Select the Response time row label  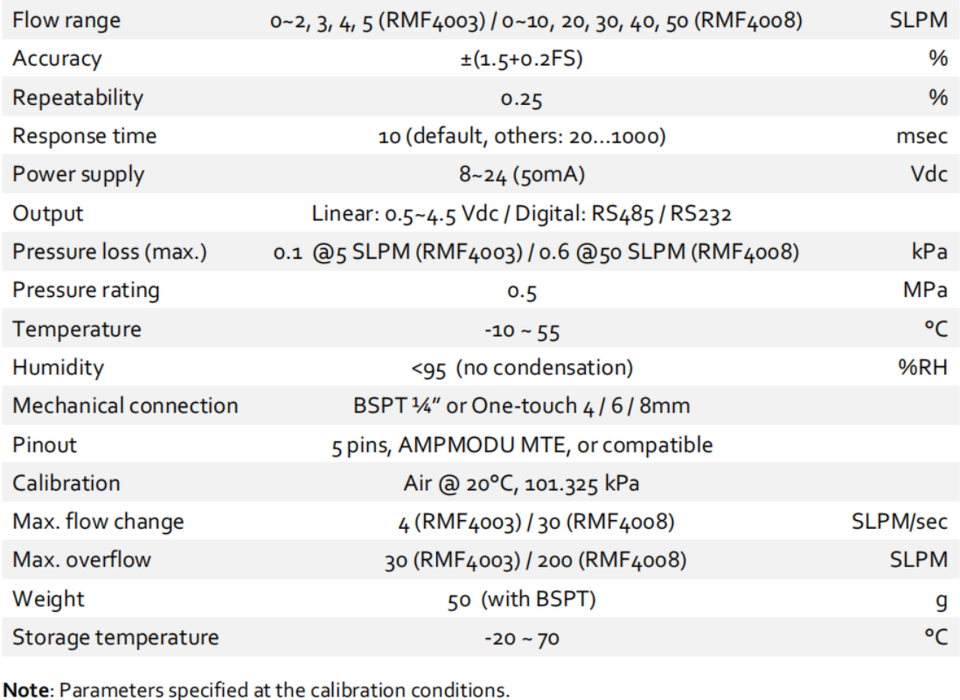[x=84, y=135]
